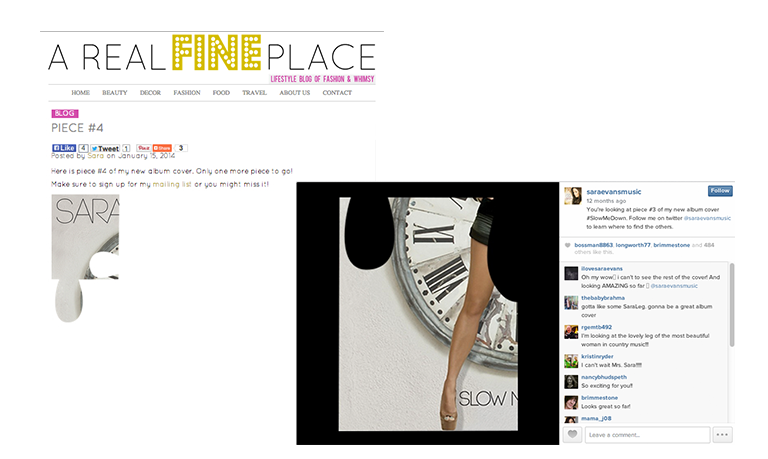Image resolution: width=768 pixels, height=459 pixels.
Task: Open the author link Sara
Action: pyautogui.click(x=96, y=156)
